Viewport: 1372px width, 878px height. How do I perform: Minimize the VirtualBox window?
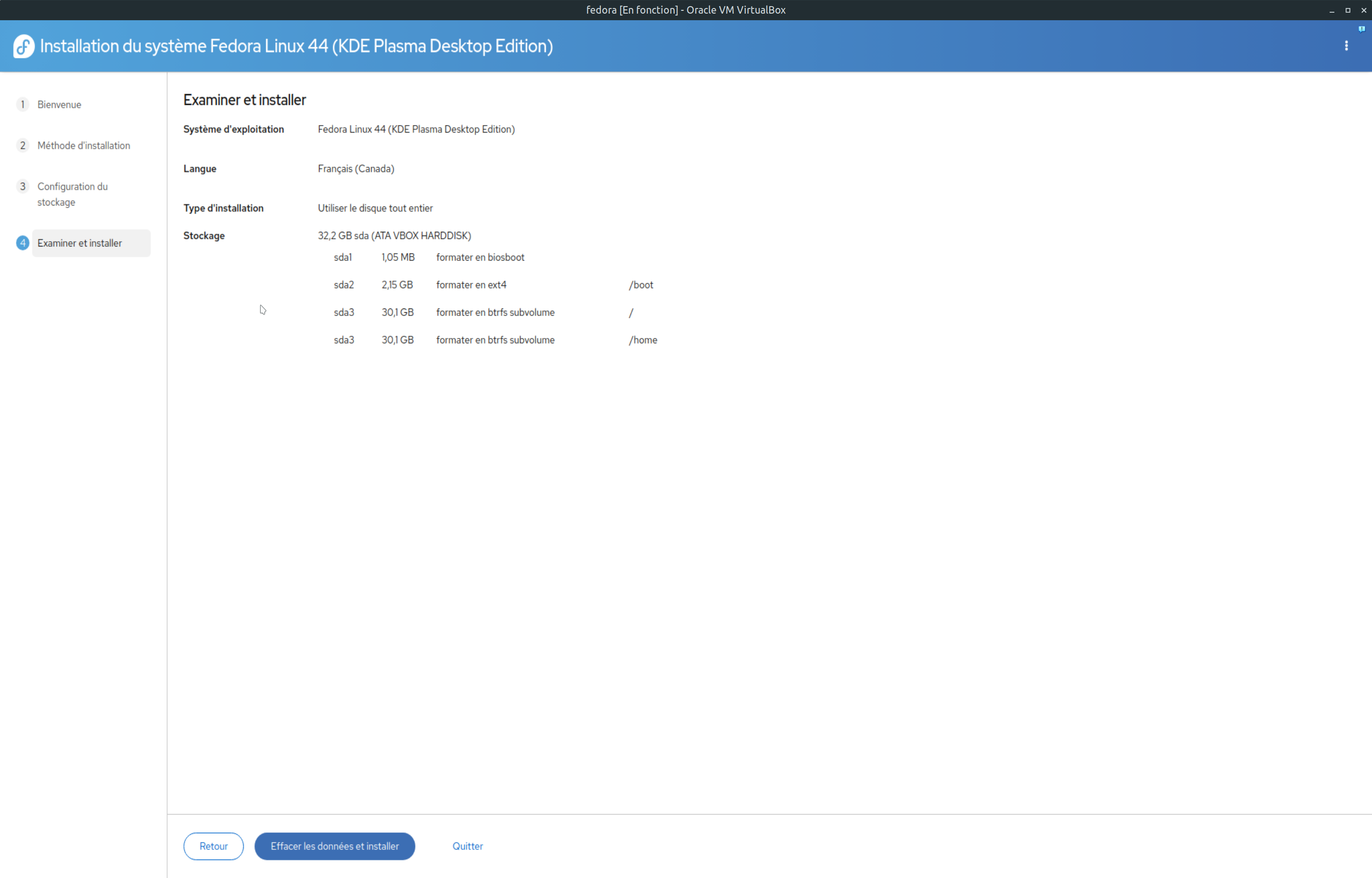tap(1332, 10)
